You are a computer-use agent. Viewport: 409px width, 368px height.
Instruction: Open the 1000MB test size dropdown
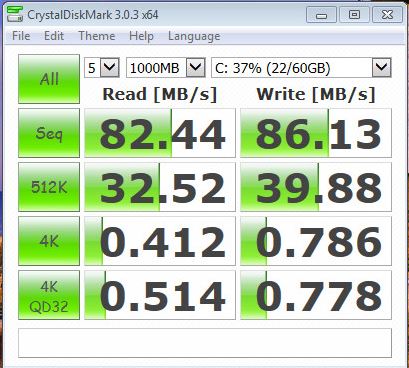pos(165,68)
